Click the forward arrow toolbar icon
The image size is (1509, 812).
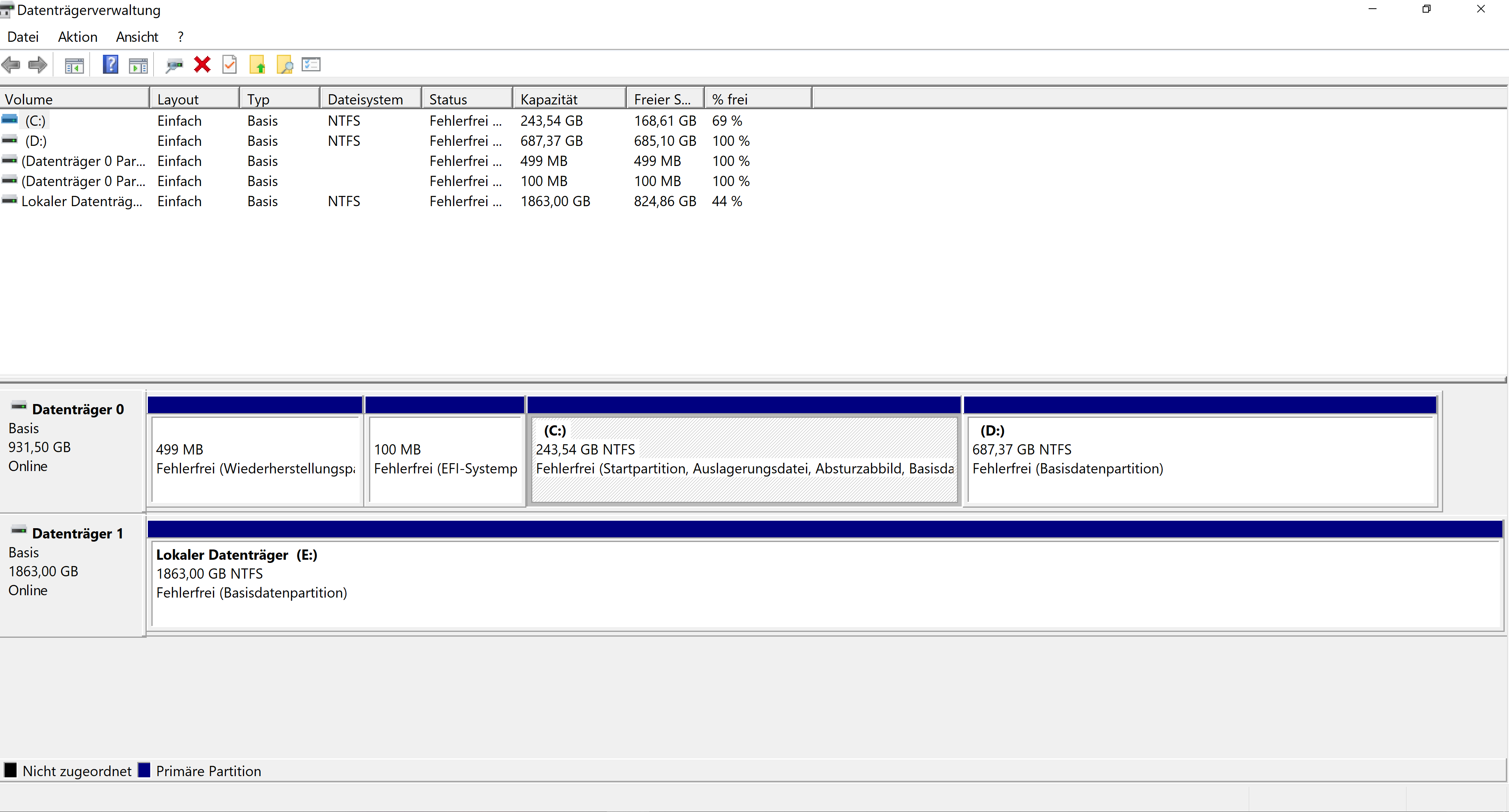38,65
